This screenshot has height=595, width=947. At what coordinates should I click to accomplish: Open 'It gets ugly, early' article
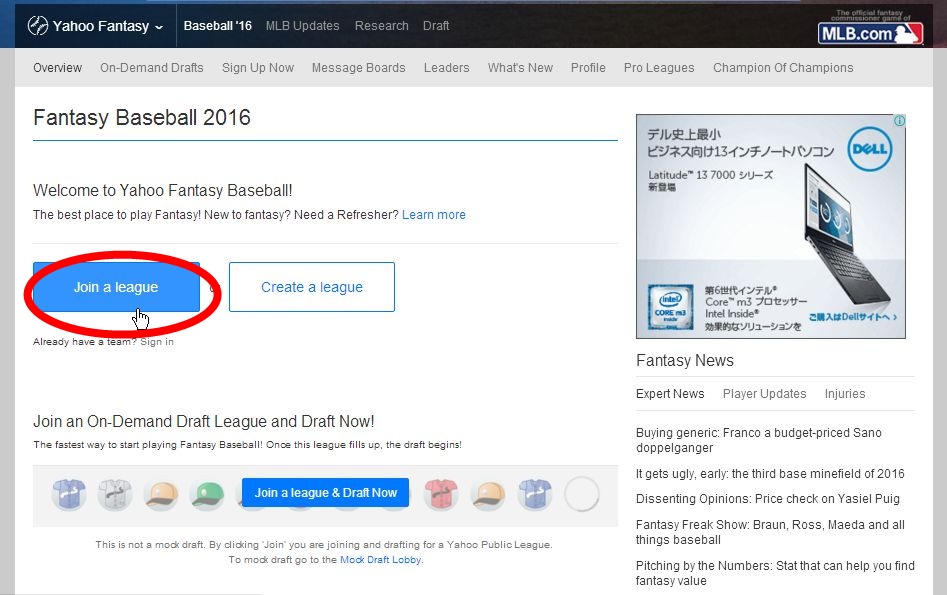coord(770,474)
